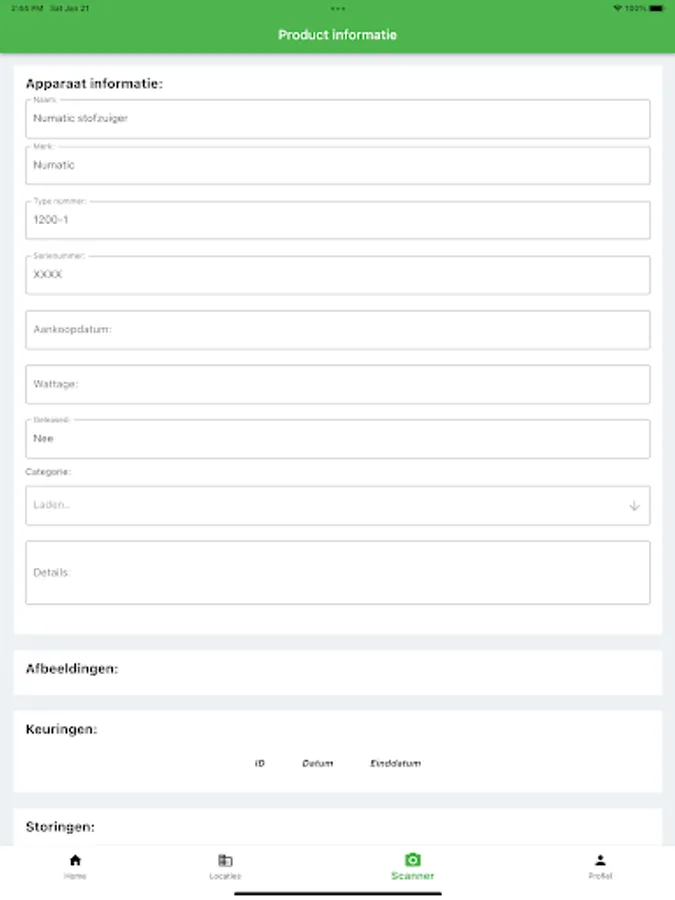Viewport: 675px width, 900px height.
Task: Open the Categorie 'Laden...' select box
Action: [x=320, y=506]
